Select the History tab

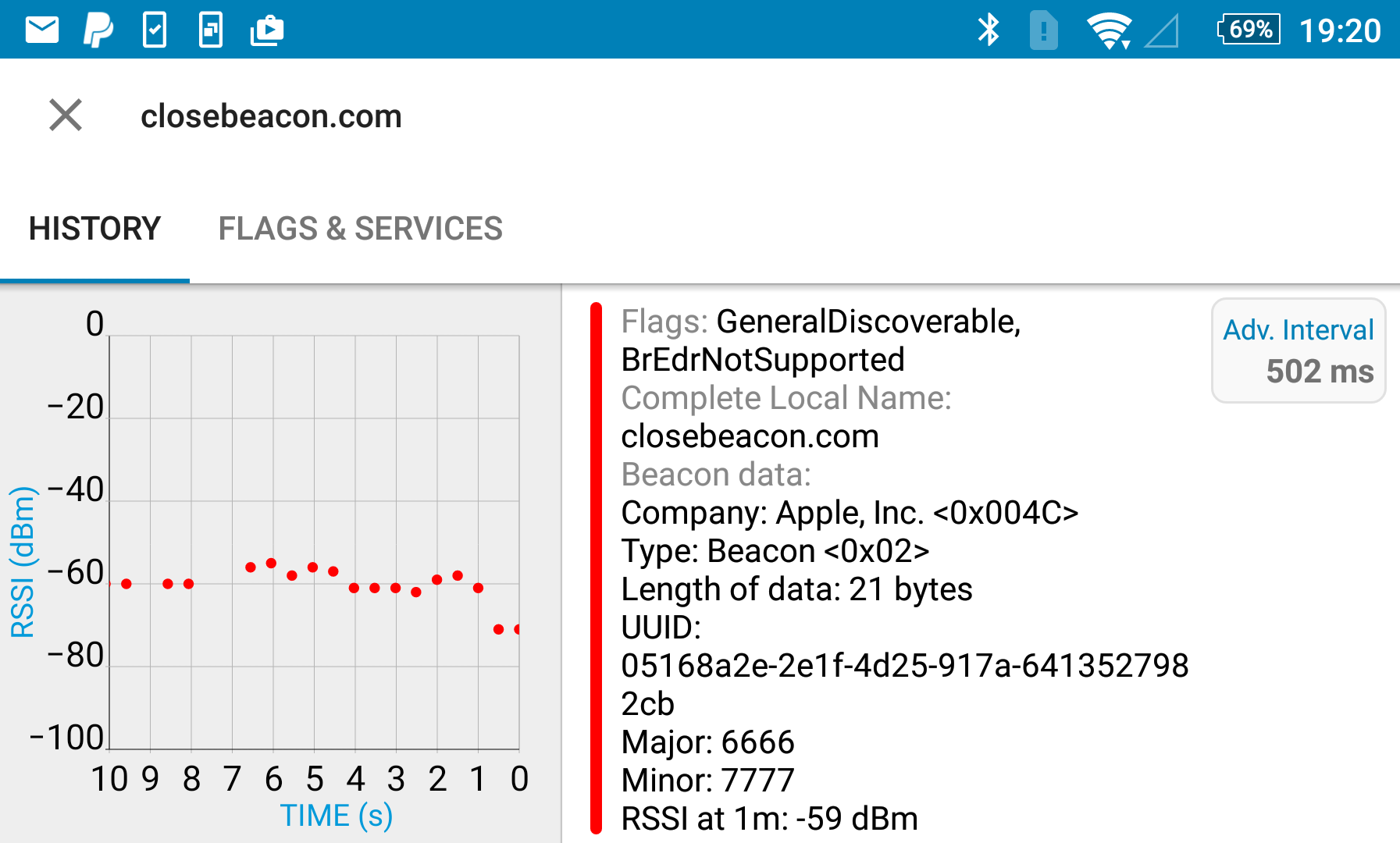click(94, 229)
